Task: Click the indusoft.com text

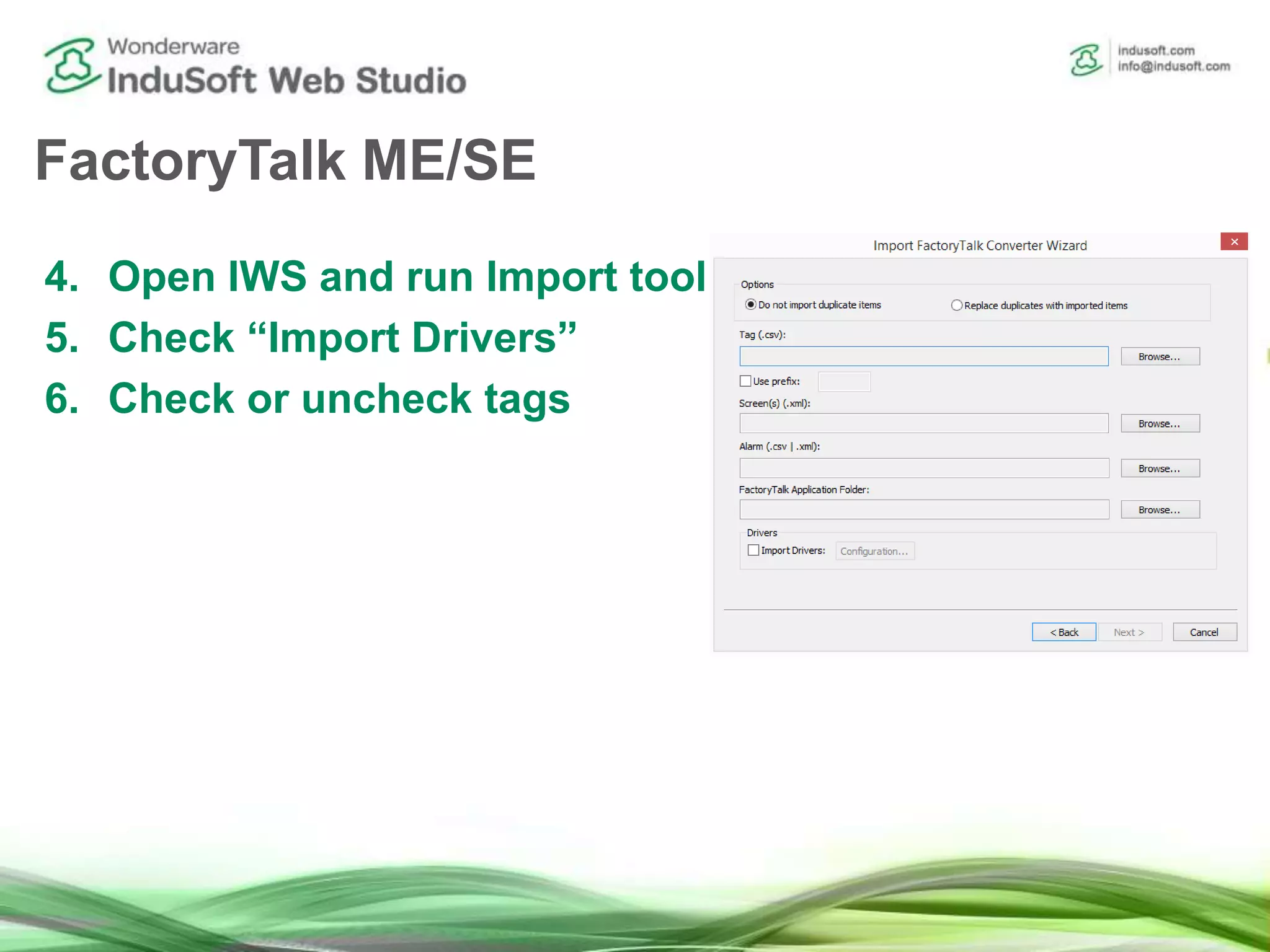Action: pyautogui.click(x=1156, y=50)
